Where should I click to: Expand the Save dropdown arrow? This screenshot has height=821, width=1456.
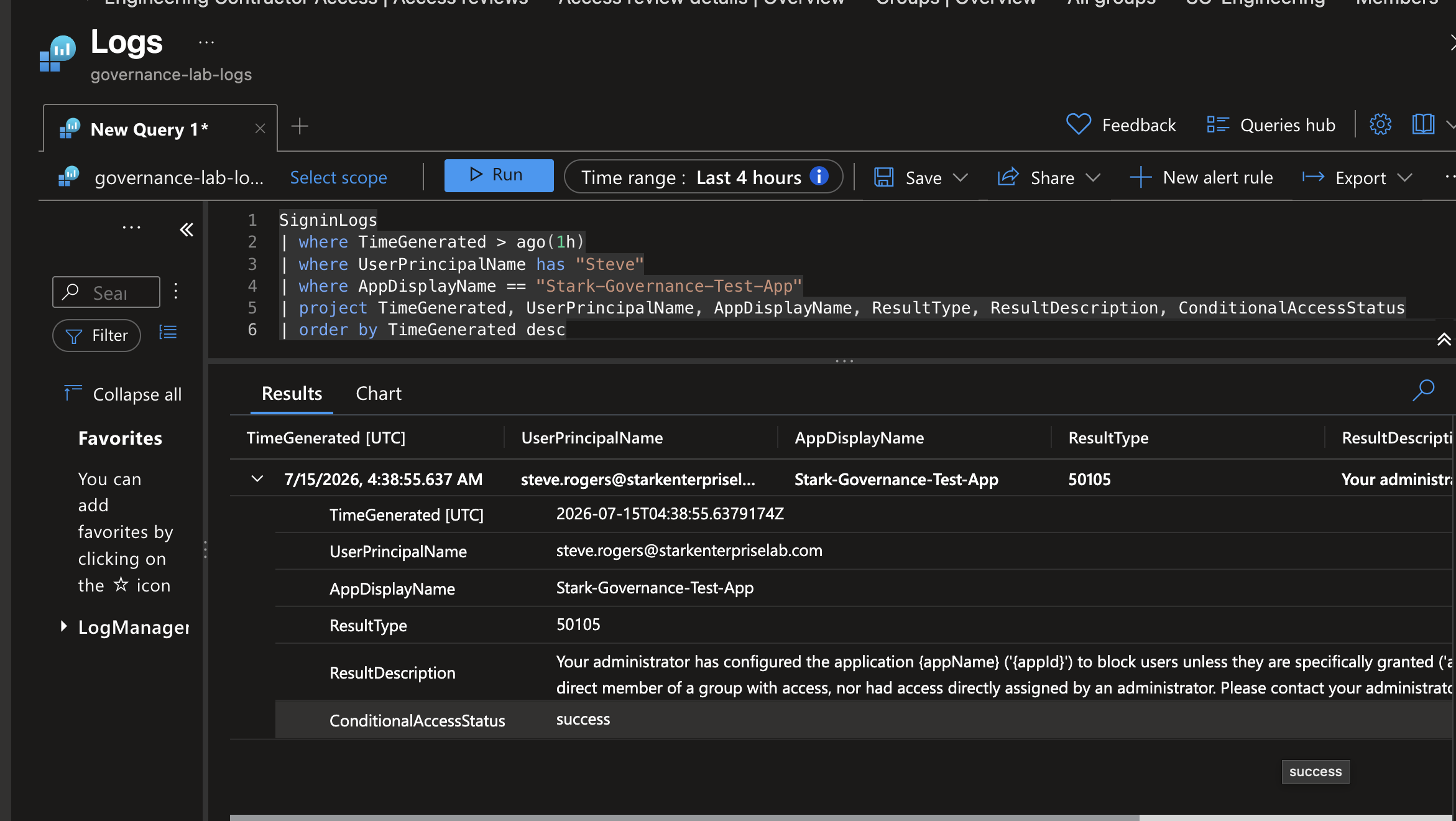tap(961, 178)
